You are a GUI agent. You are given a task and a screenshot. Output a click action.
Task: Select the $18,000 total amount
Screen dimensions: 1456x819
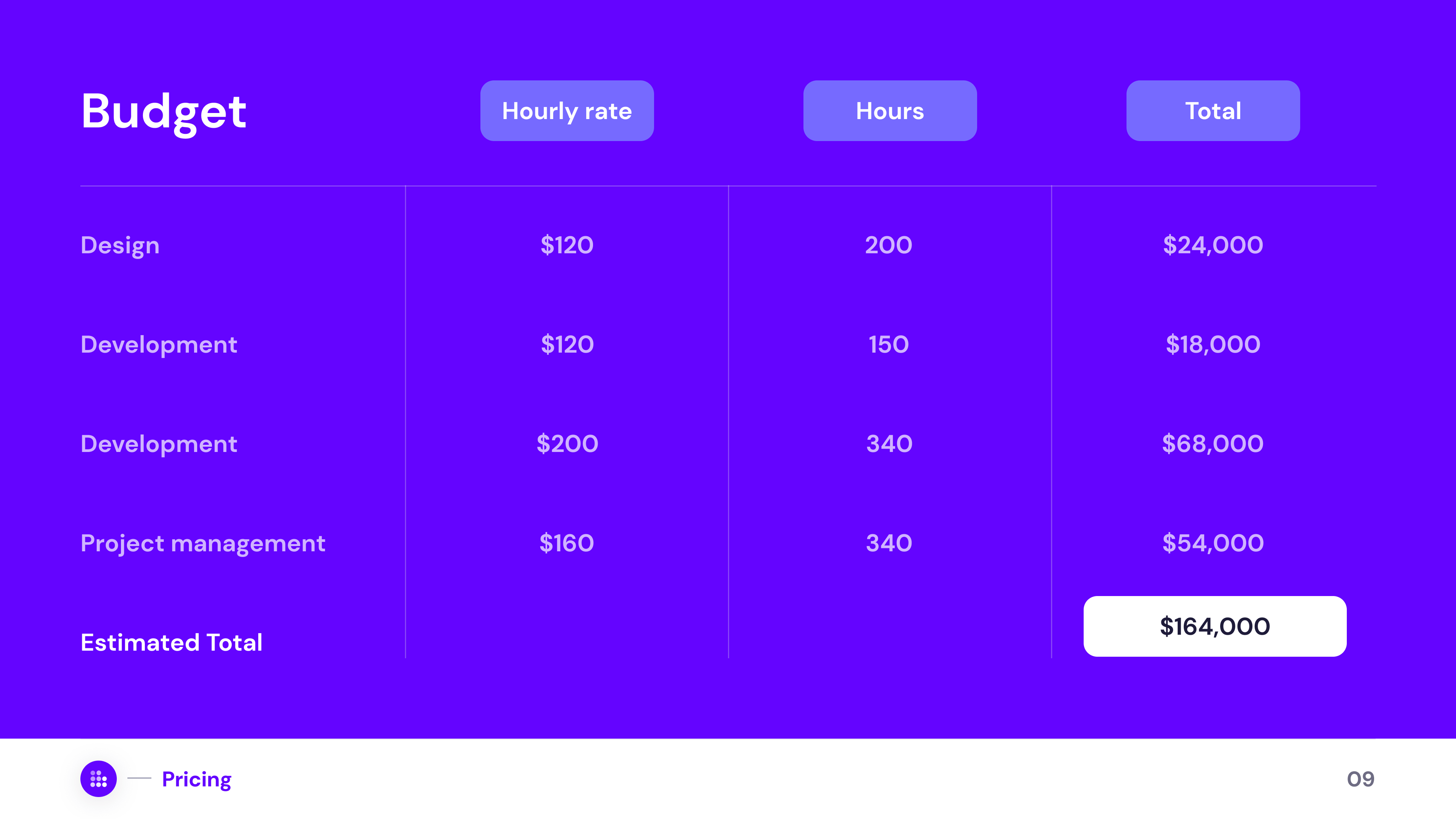[x=1213, y=345]
